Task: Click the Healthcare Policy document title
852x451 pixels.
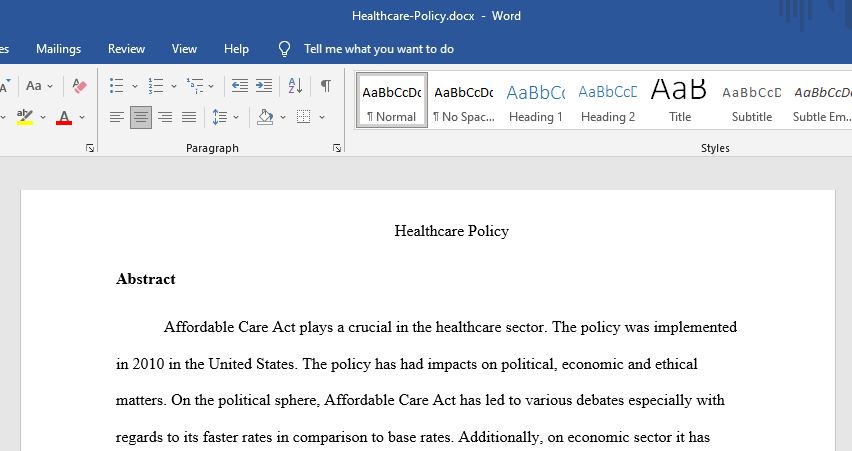Action: click(452, 231)
